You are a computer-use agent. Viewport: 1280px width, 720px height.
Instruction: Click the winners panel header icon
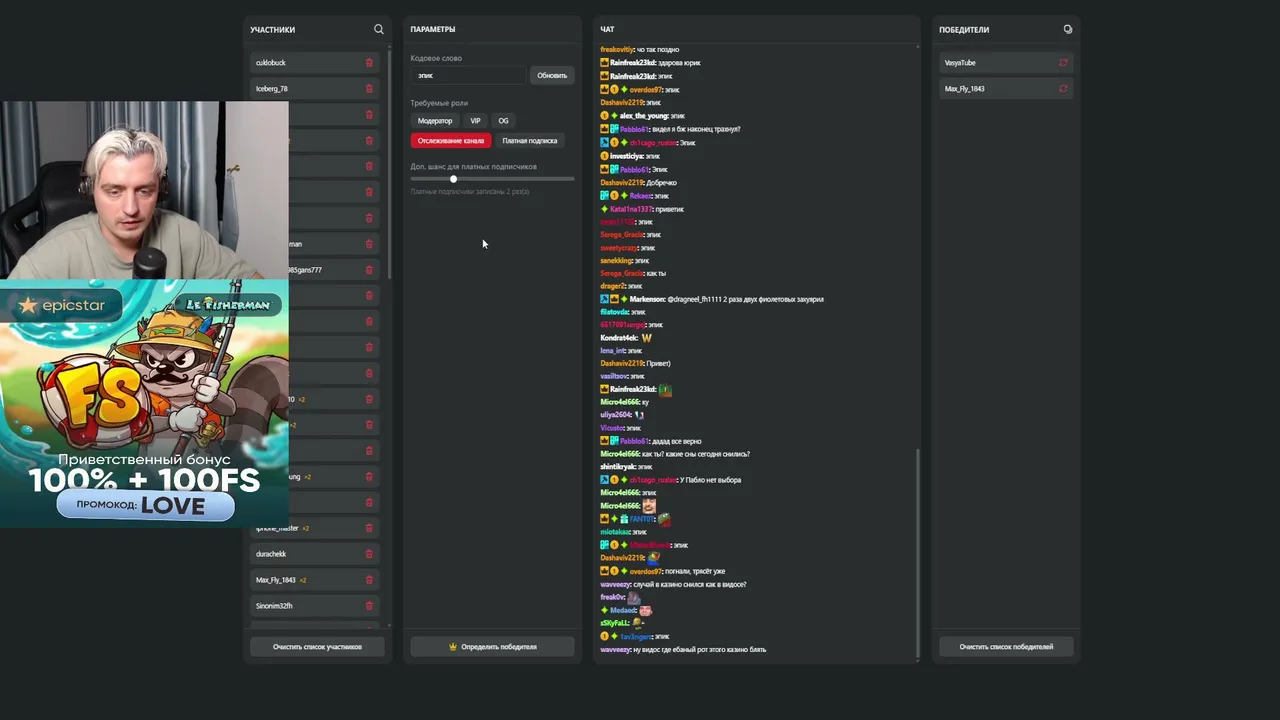(x=1068, y=29)
